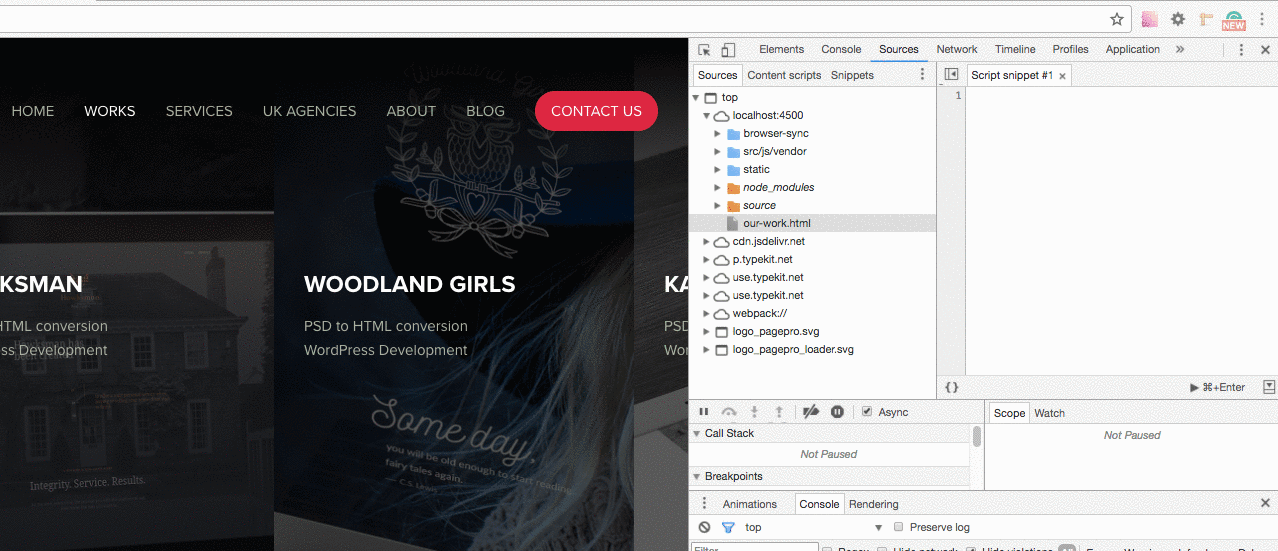The width and height of the screenshot is (1278, 551).
Task: Toggle the bottom-right drawer icon of editor
Action: tap(1269, 387)
